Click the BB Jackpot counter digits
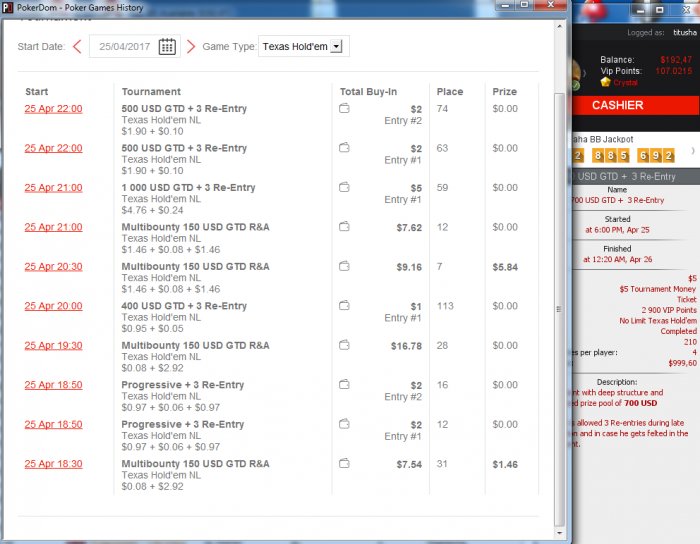This screenshot has height=544, width=700. point(623,155)
